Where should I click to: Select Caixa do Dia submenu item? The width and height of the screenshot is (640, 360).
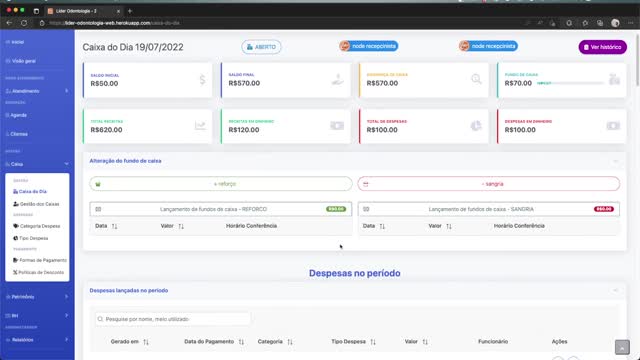tap(30, 191)
